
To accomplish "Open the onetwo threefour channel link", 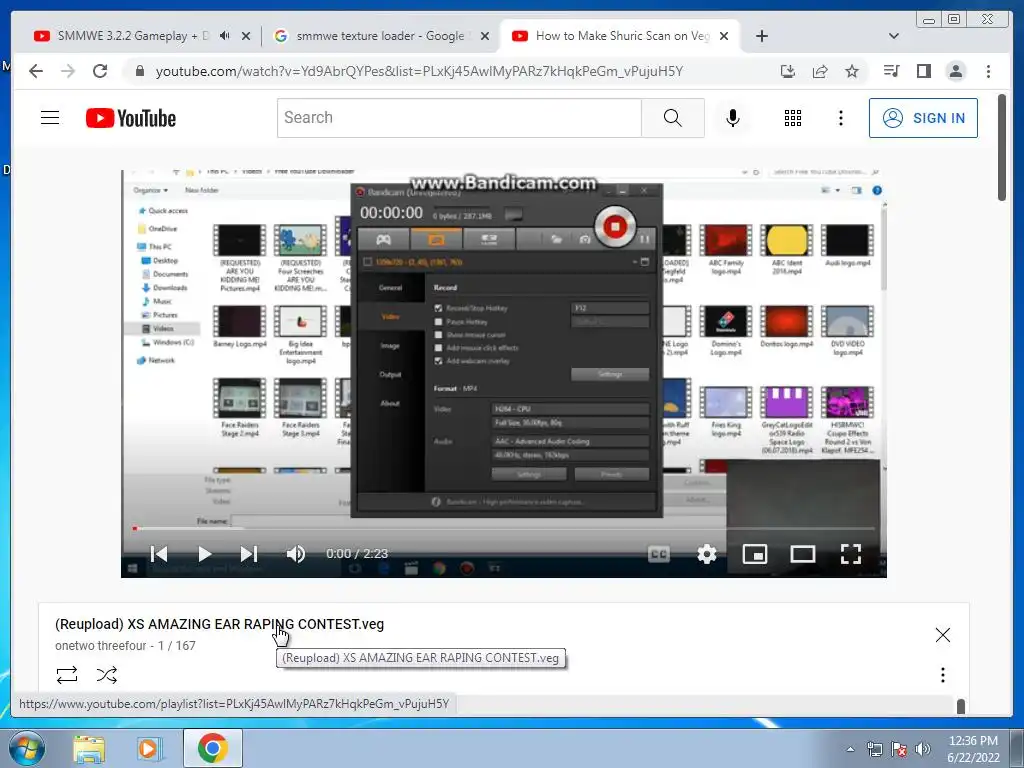I will tap(101, 645).
